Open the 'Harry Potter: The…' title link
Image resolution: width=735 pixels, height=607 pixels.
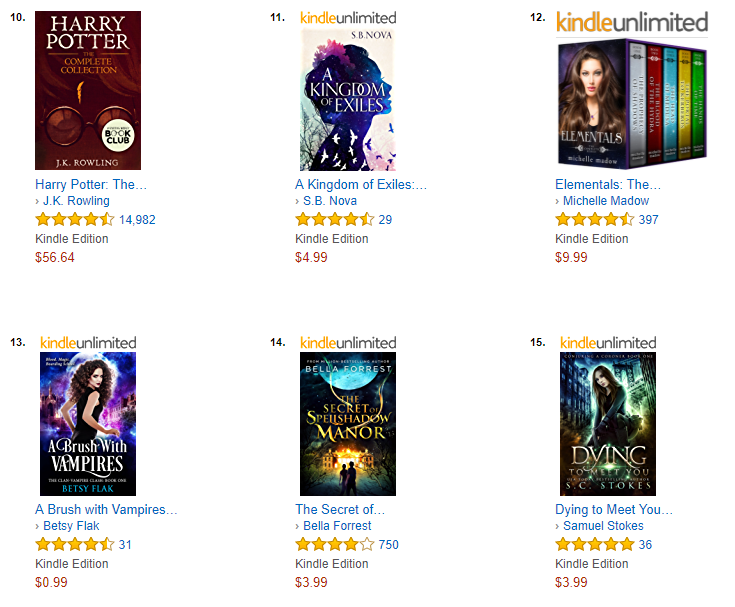[x=91, y=184]
